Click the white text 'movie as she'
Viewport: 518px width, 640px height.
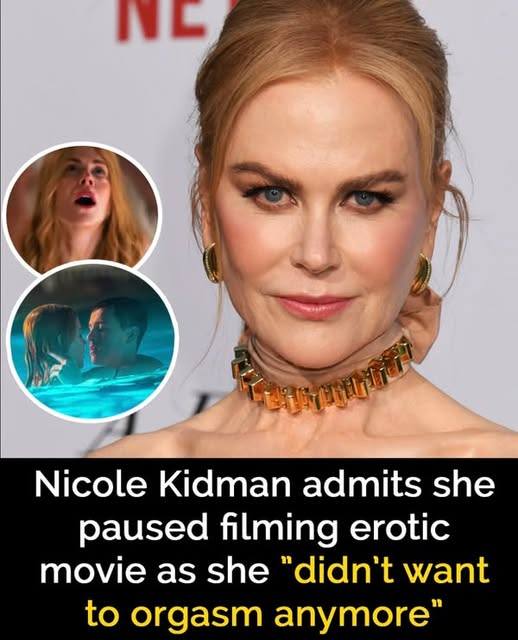[x=153, y=570]
